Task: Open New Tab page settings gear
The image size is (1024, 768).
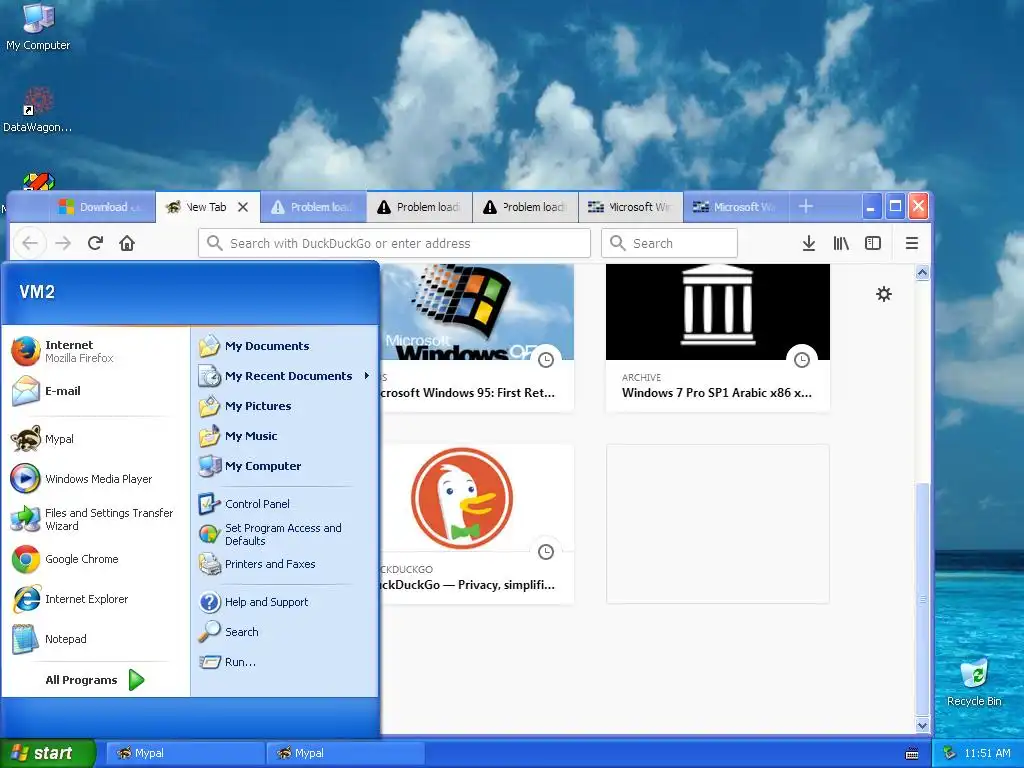Action: coord(884,294)
